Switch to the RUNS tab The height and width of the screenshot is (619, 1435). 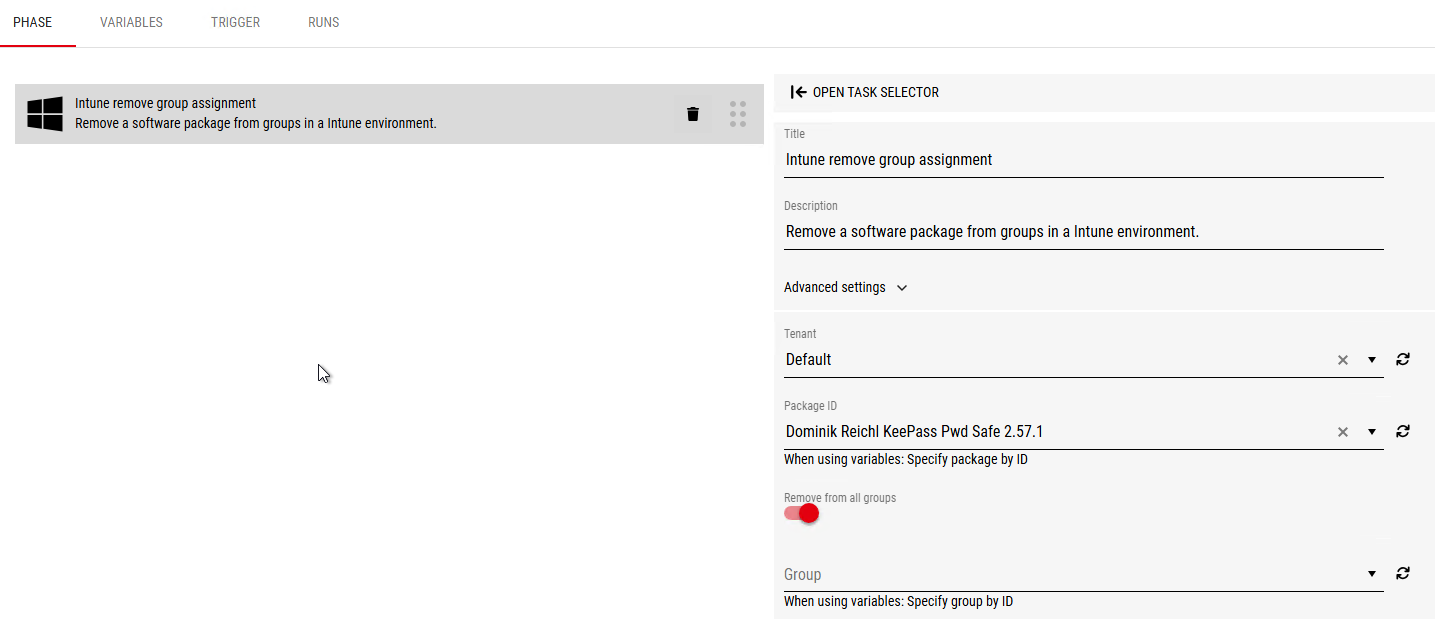coord(323,22)
